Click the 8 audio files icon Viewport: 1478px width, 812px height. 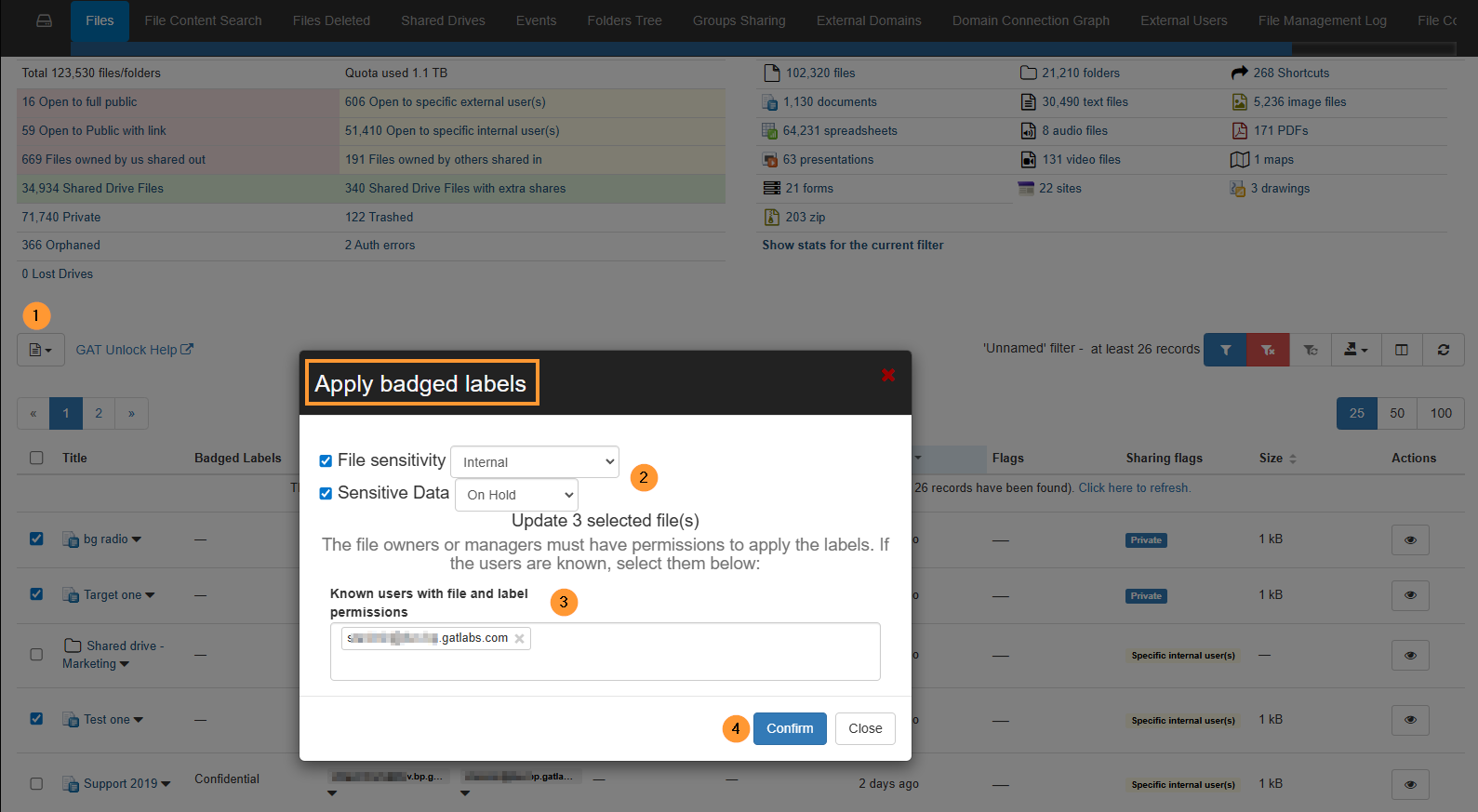click(x=1028, y=130)
